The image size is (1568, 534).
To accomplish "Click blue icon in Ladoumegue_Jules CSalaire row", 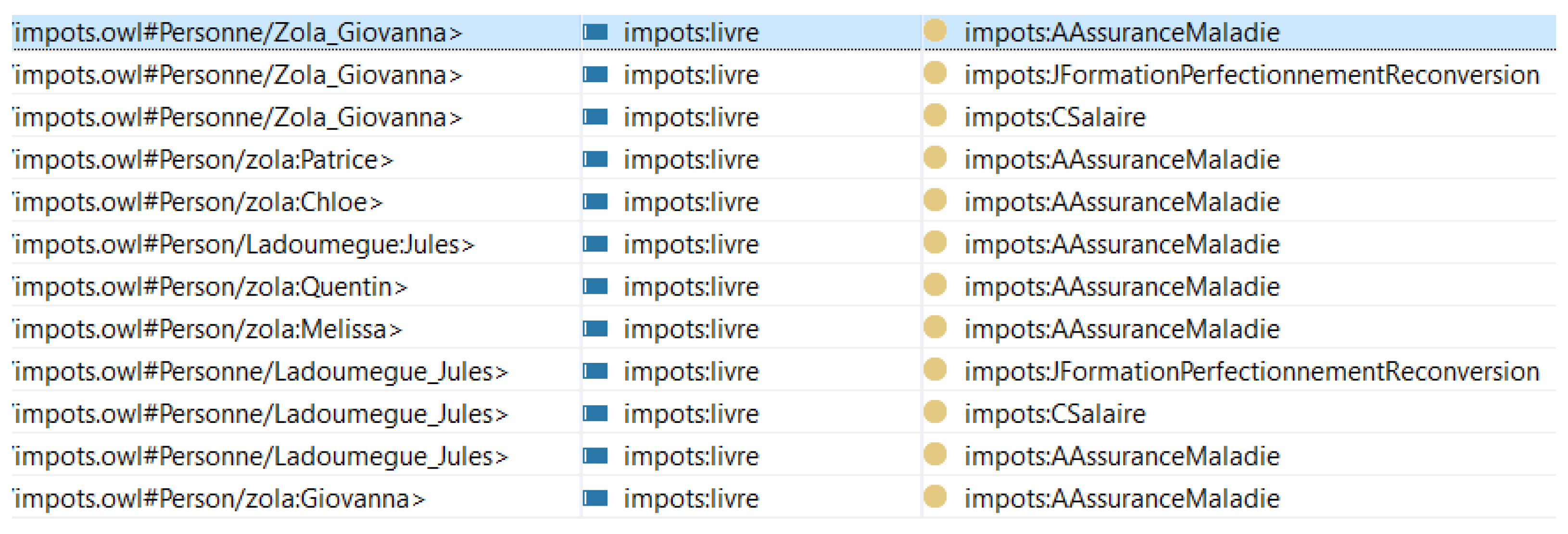I will point(594,413).
